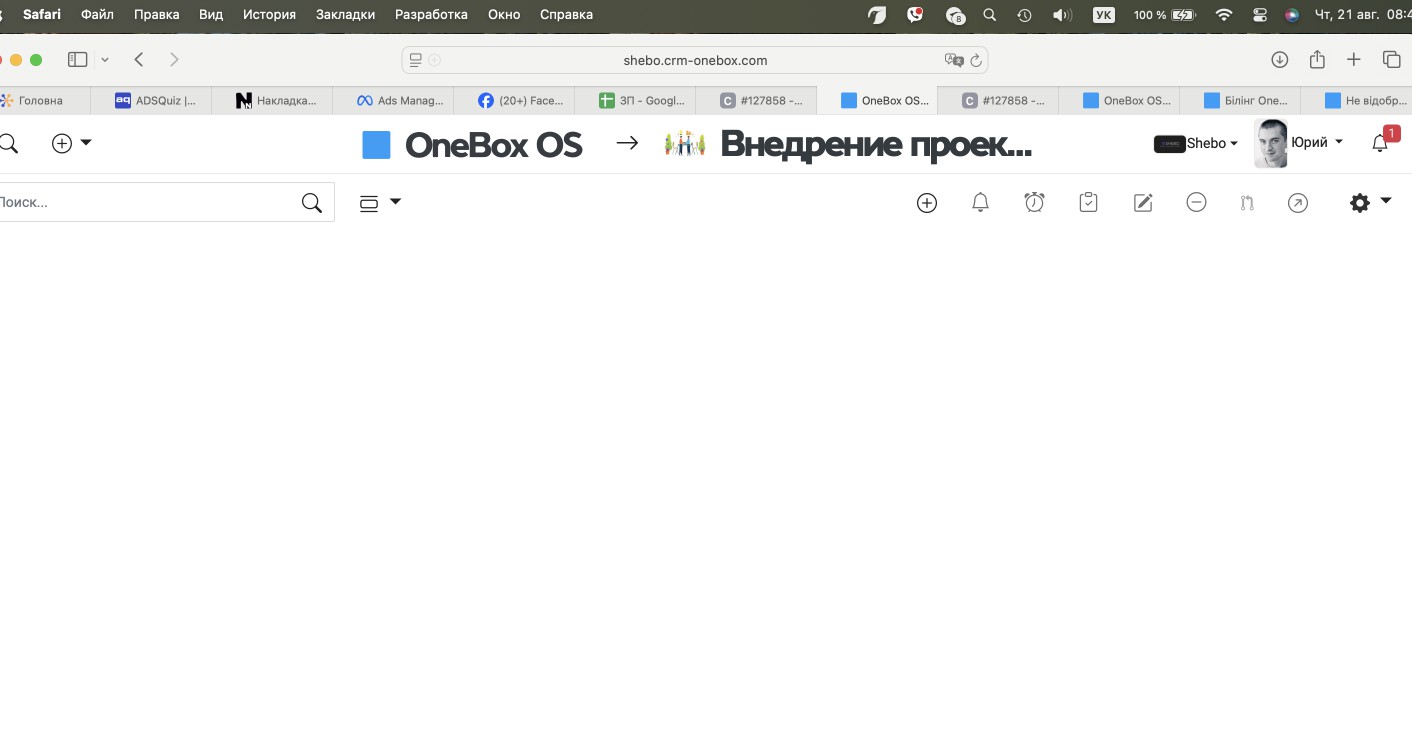Toggle the Safari sidebar button
Screen dimensions: 1412x748
[x=77, y=60]
